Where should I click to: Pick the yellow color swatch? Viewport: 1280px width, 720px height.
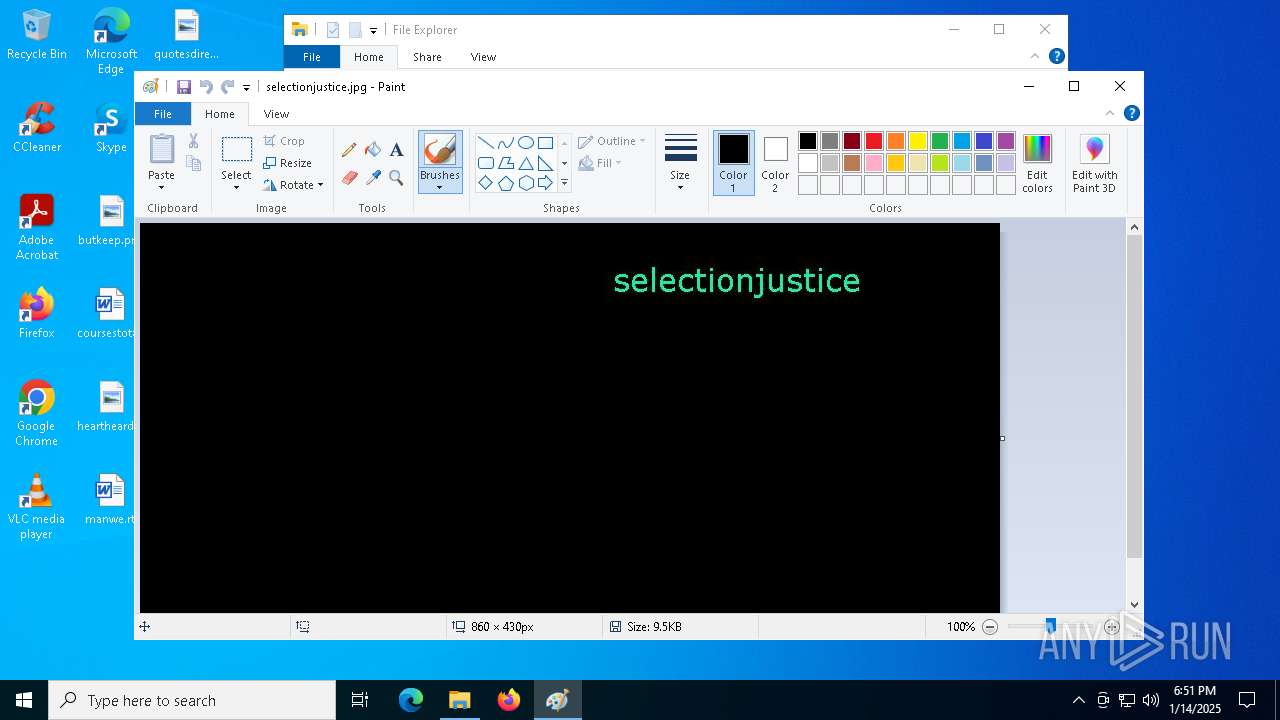918,141
